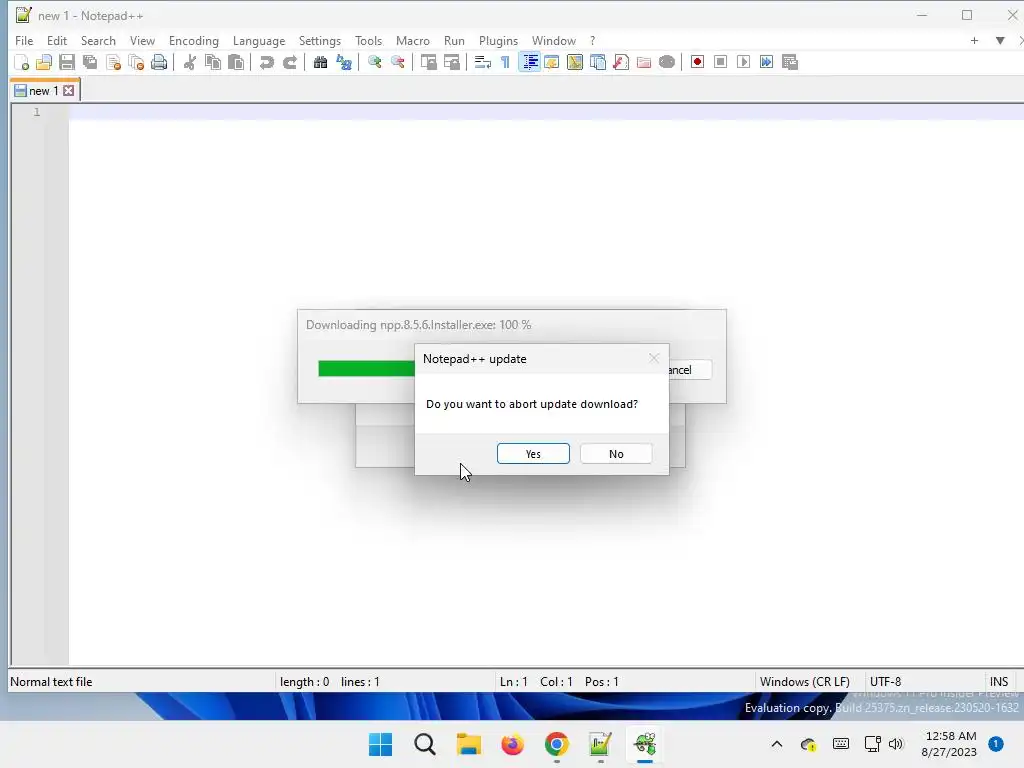
Task: Open Firefox from the taskbar
Action: point(513,744)
